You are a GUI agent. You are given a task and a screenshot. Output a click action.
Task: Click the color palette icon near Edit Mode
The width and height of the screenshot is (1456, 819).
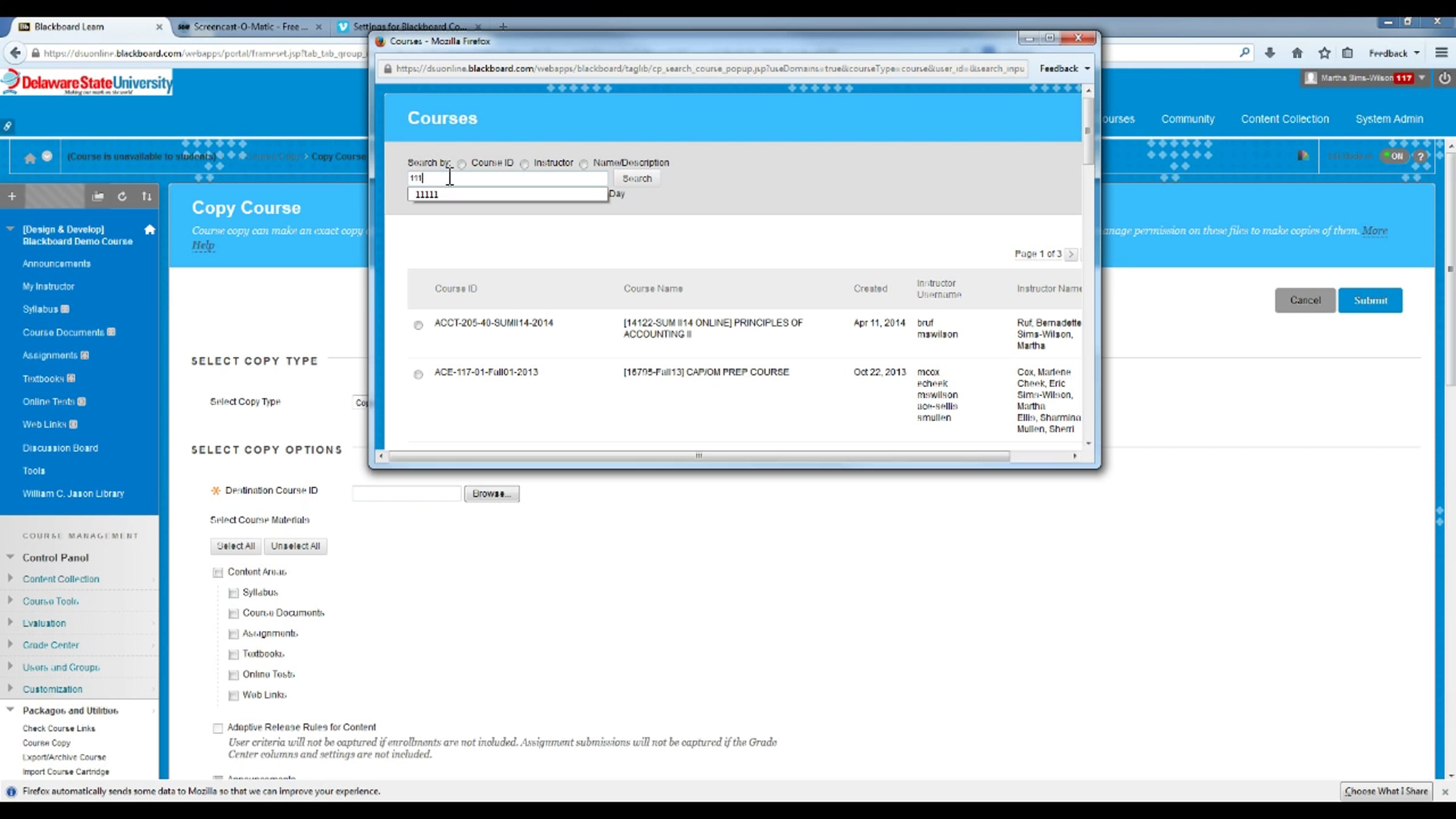click(1303, 156)
